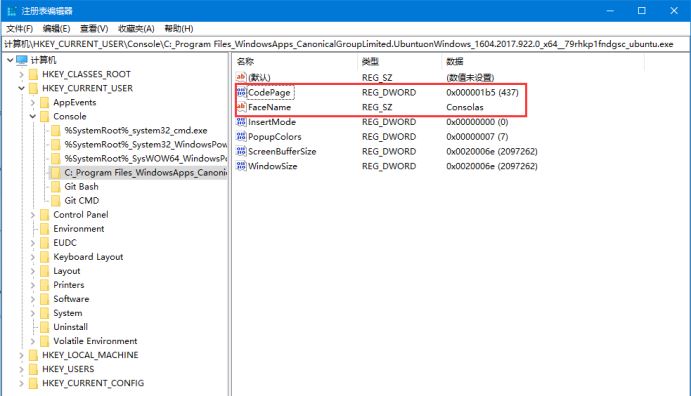Click the DWORD icon beside PopupColors

tap(241, 136)
